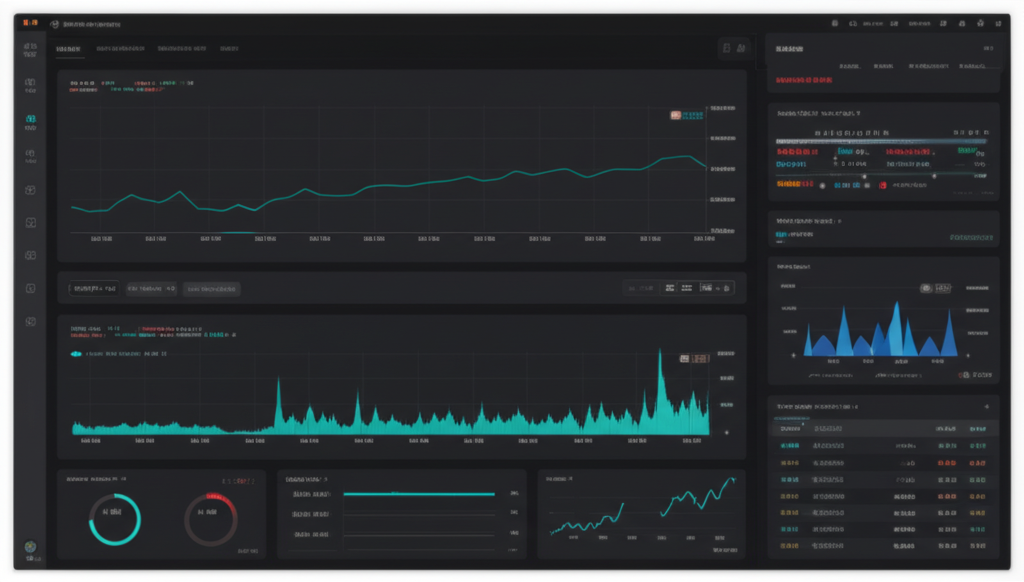Click the teal progress bar in bottom summary panel
The image size is (1024, 582).
pos(420,493)
